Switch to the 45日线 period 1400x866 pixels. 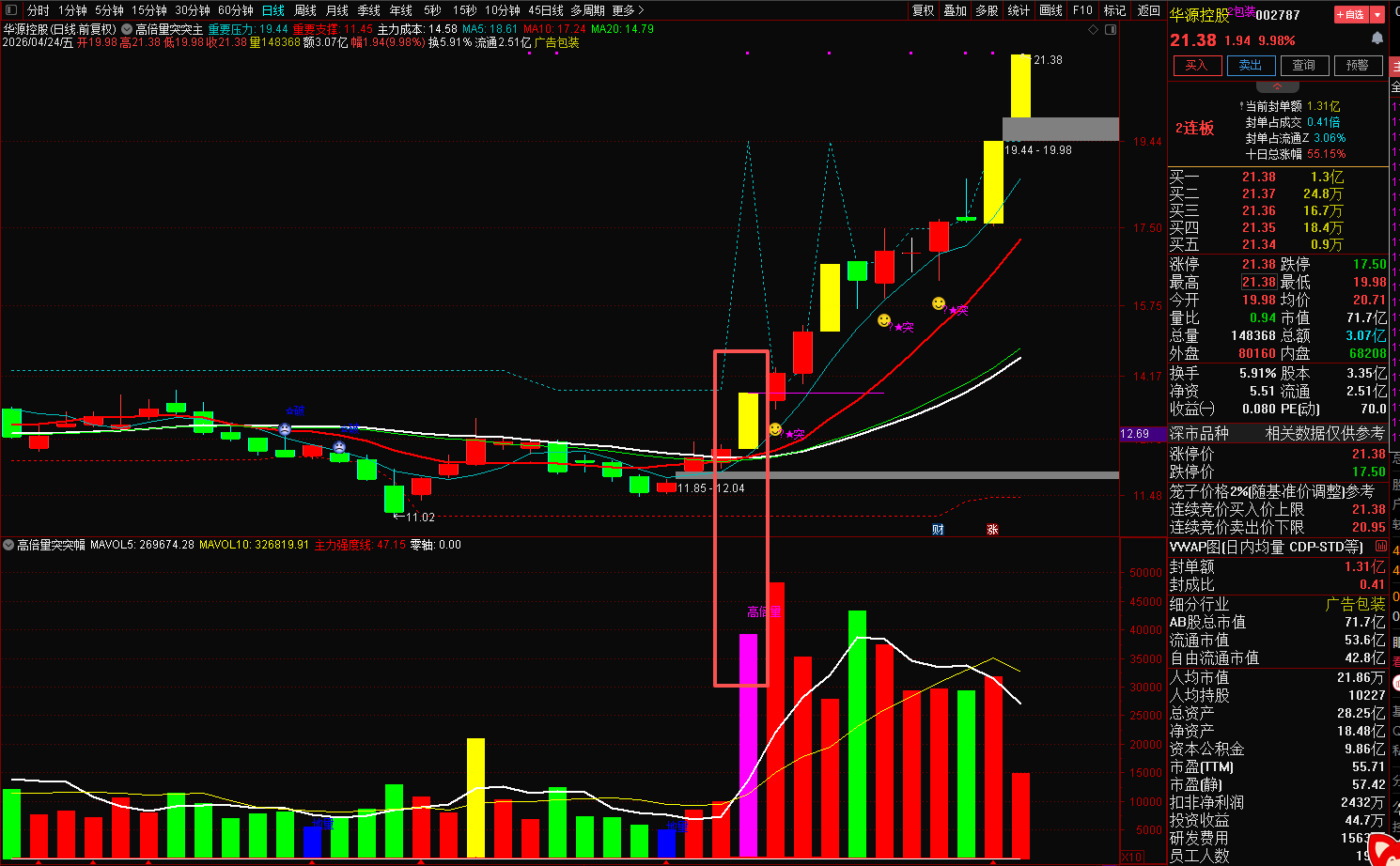(x=546, y=10)
